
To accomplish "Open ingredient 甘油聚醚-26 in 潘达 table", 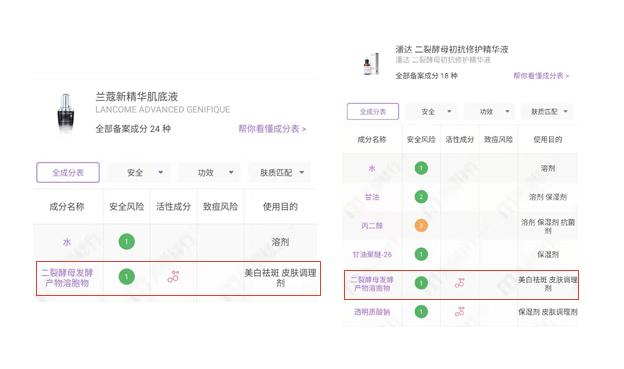I will coord(372,254).
